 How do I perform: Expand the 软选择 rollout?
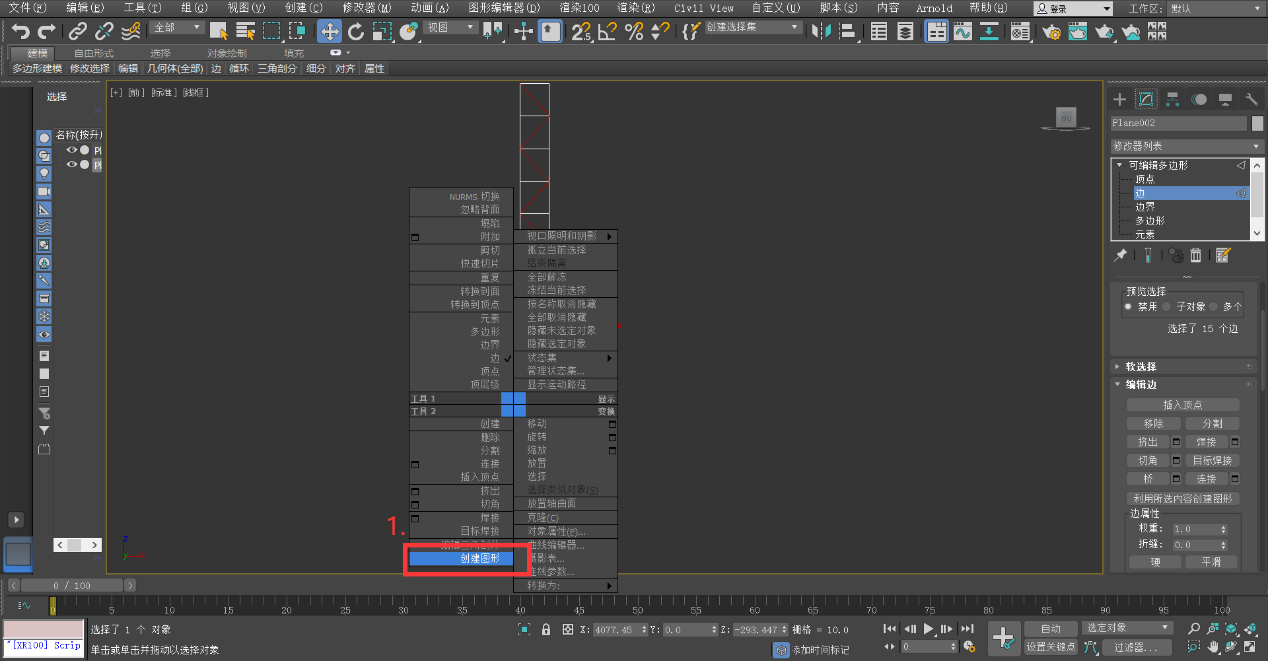pyautogui.click(x=1141, y=367)
